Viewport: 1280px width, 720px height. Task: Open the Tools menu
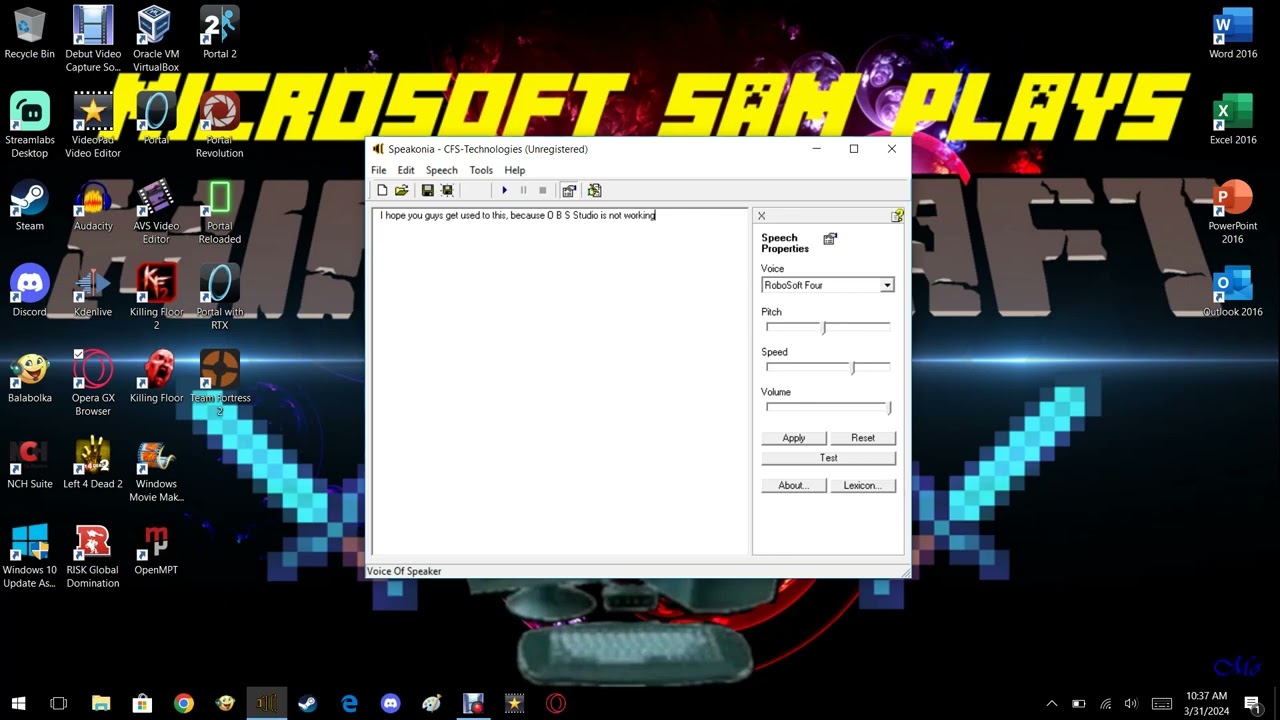(x=481, y=170)
